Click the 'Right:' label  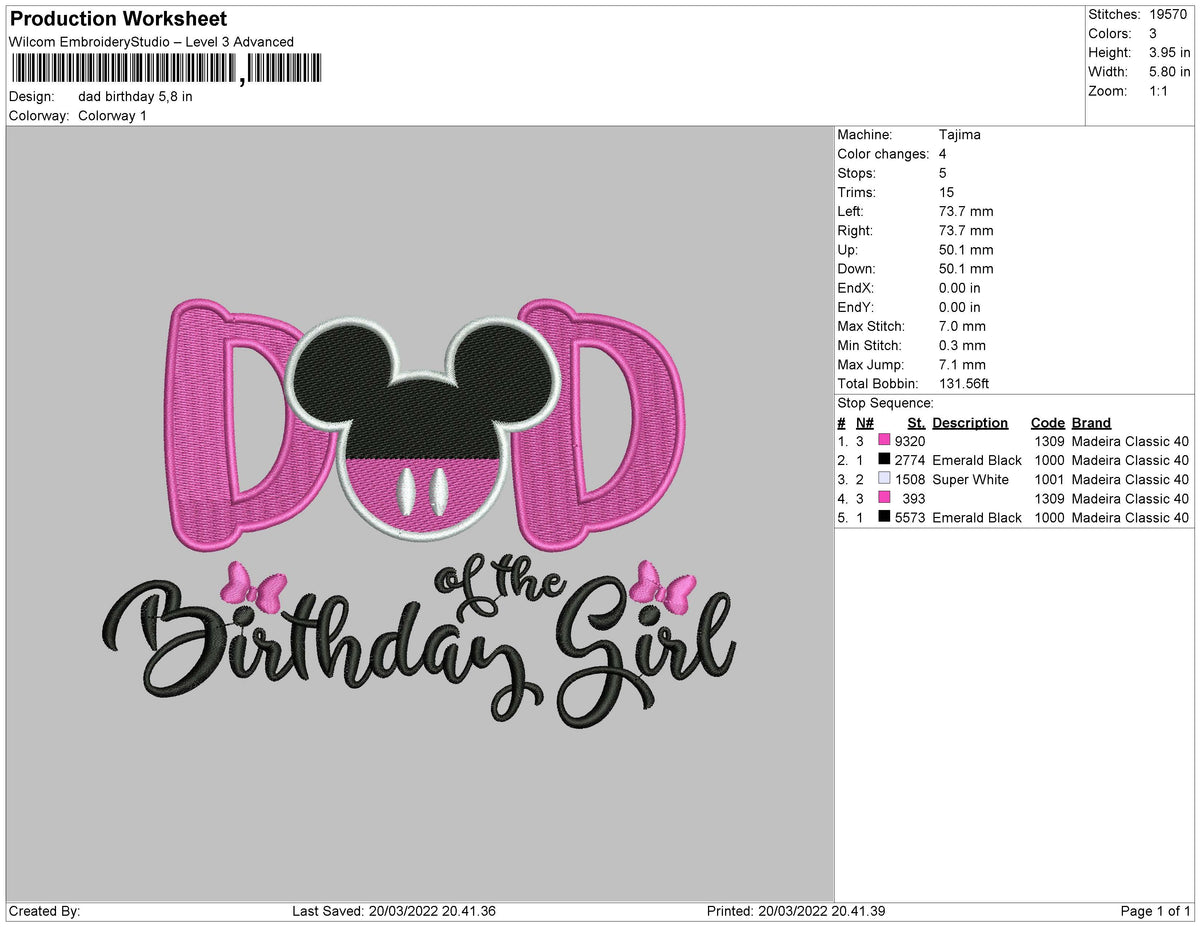(x=854, y=230)
